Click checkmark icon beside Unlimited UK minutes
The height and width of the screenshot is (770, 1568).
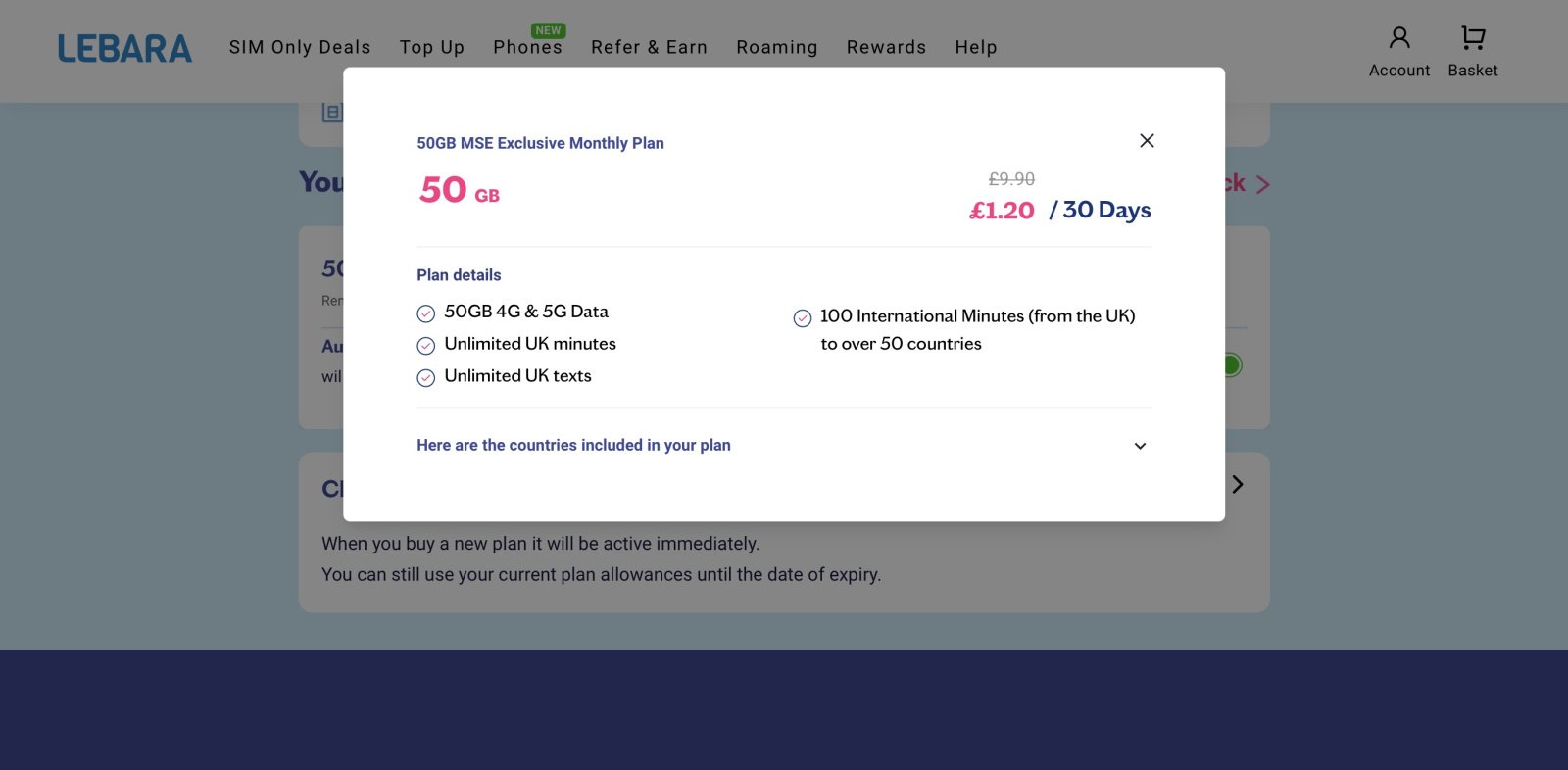[x=426, y=346]
